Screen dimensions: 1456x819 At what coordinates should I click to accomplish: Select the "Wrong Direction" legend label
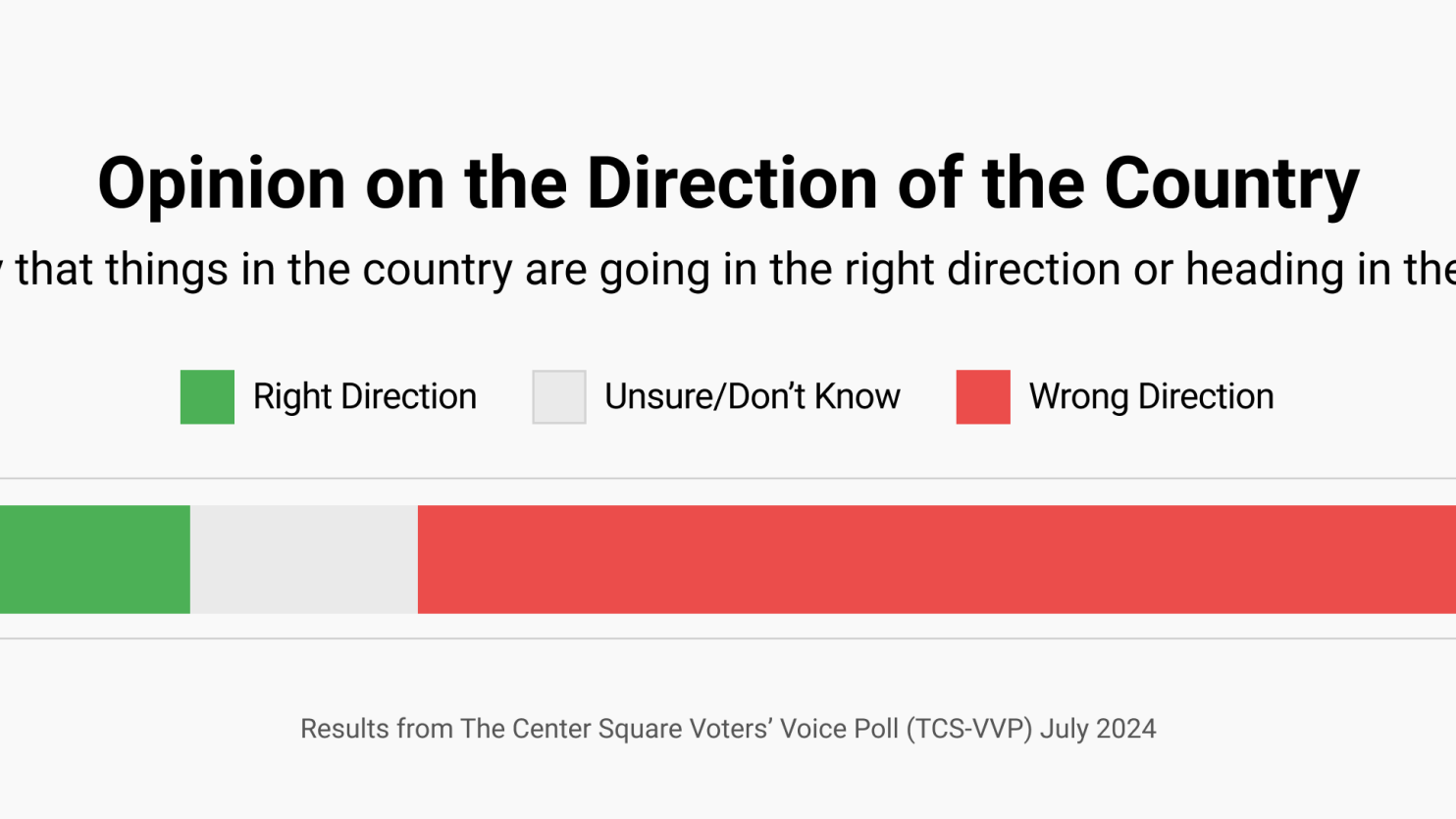click(1151, 397)
